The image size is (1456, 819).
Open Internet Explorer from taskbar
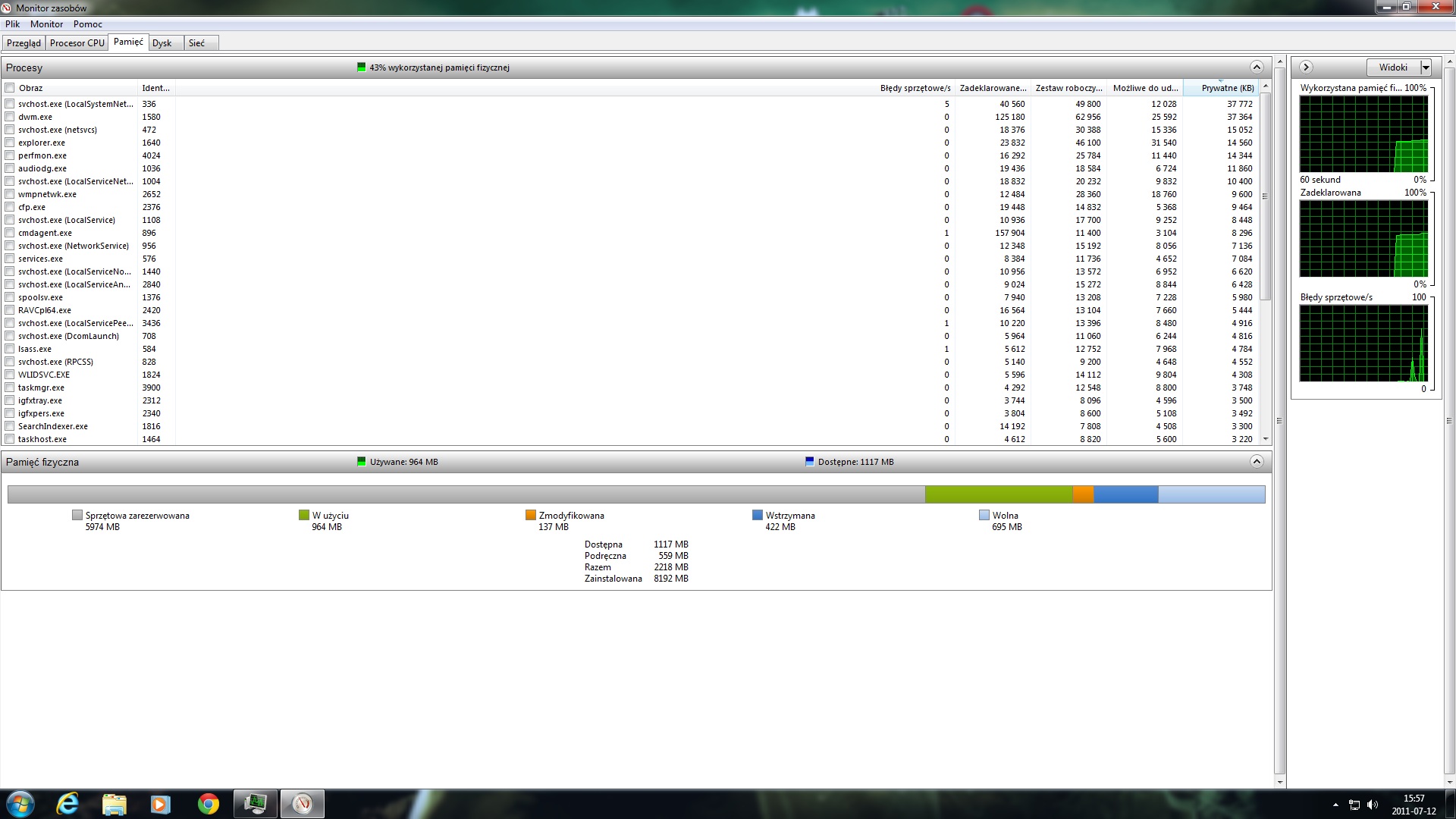[x=67, y=804]
